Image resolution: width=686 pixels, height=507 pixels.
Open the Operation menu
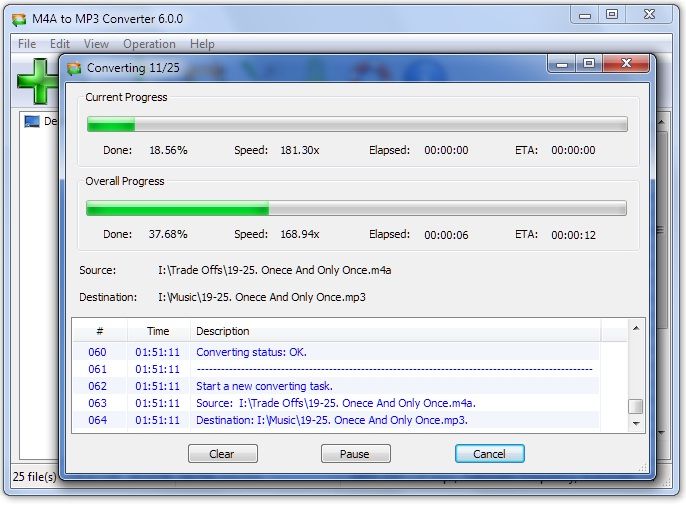click(x=149, y=44)
